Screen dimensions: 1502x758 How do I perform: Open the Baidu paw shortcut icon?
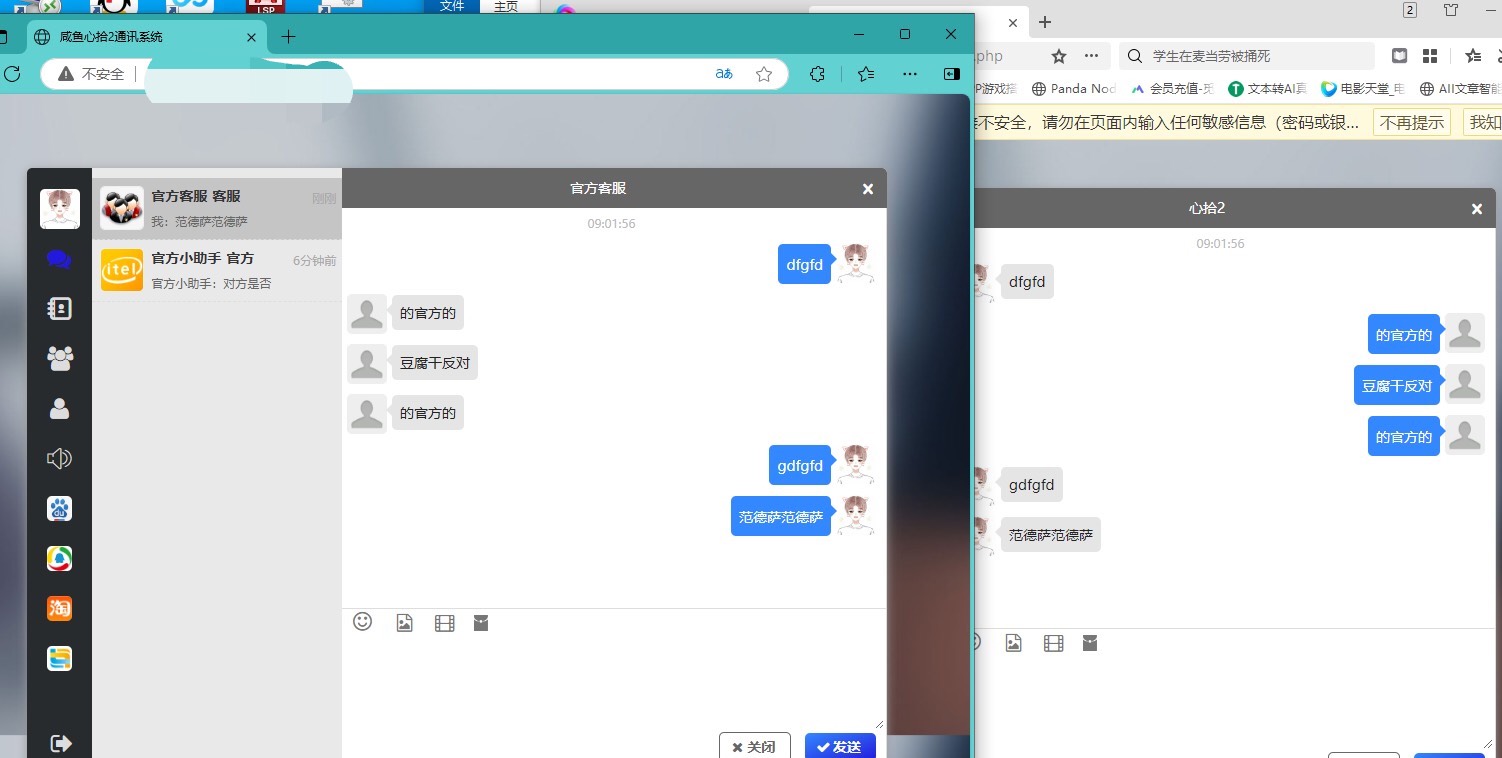coord(60,509)
